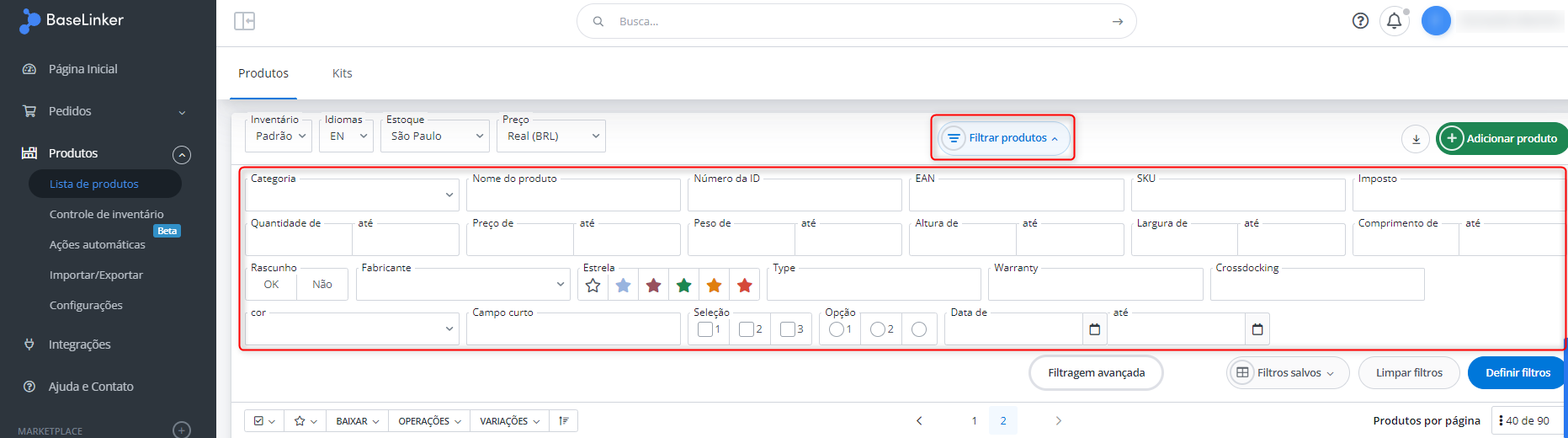Check Seleção checkbox 2
Screen dimensions: 1568x438
tap(746, 329)
